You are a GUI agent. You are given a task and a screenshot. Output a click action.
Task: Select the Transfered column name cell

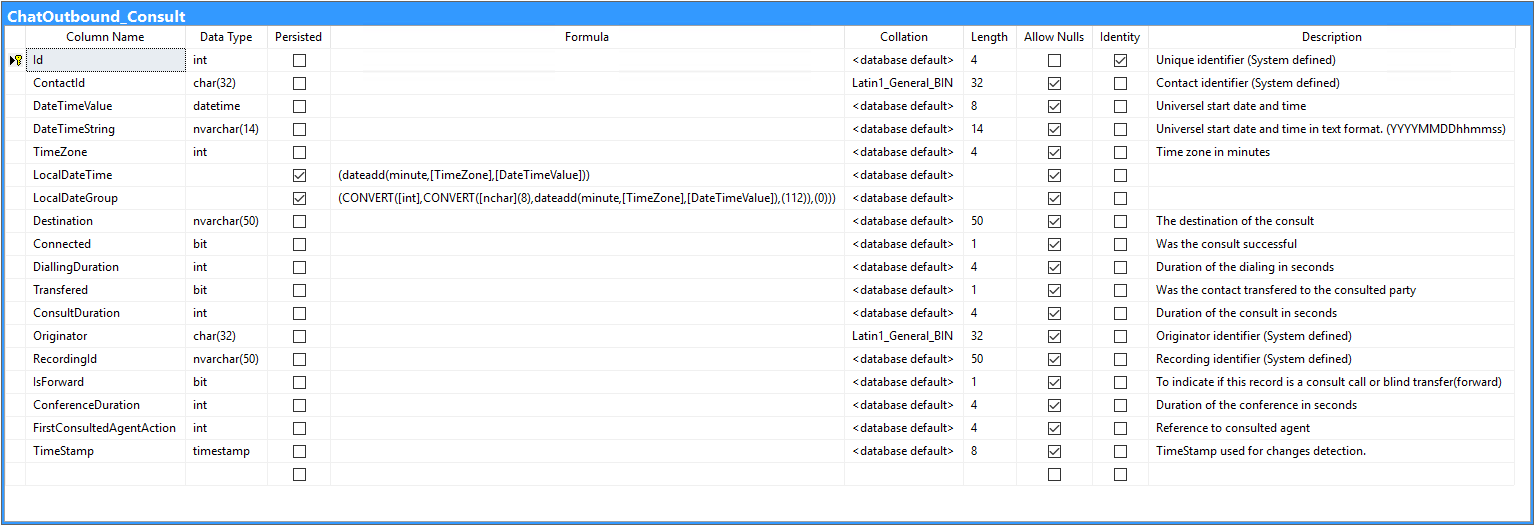(105, 290)
